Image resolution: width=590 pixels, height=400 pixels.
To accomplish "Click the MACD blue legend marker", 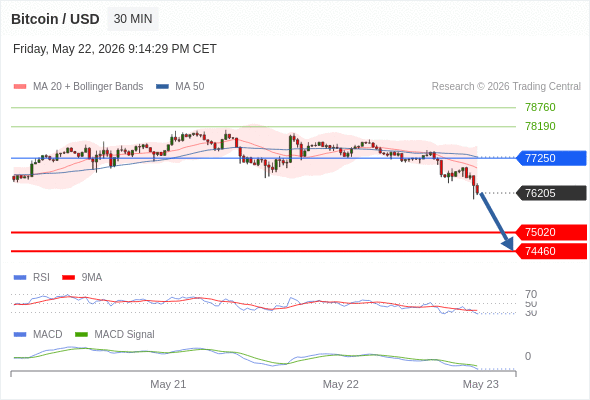I will (x=20, y=334).
